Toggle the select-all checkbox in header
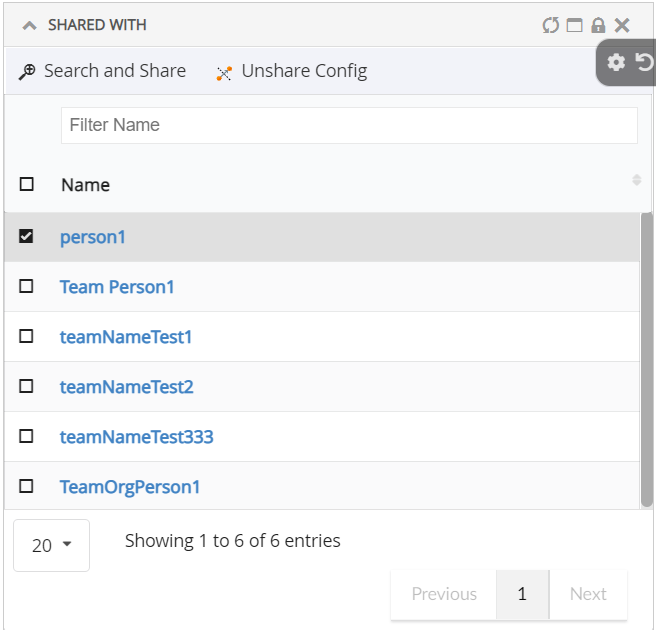Screen dimensions: 656x630 tap(26, 184)
